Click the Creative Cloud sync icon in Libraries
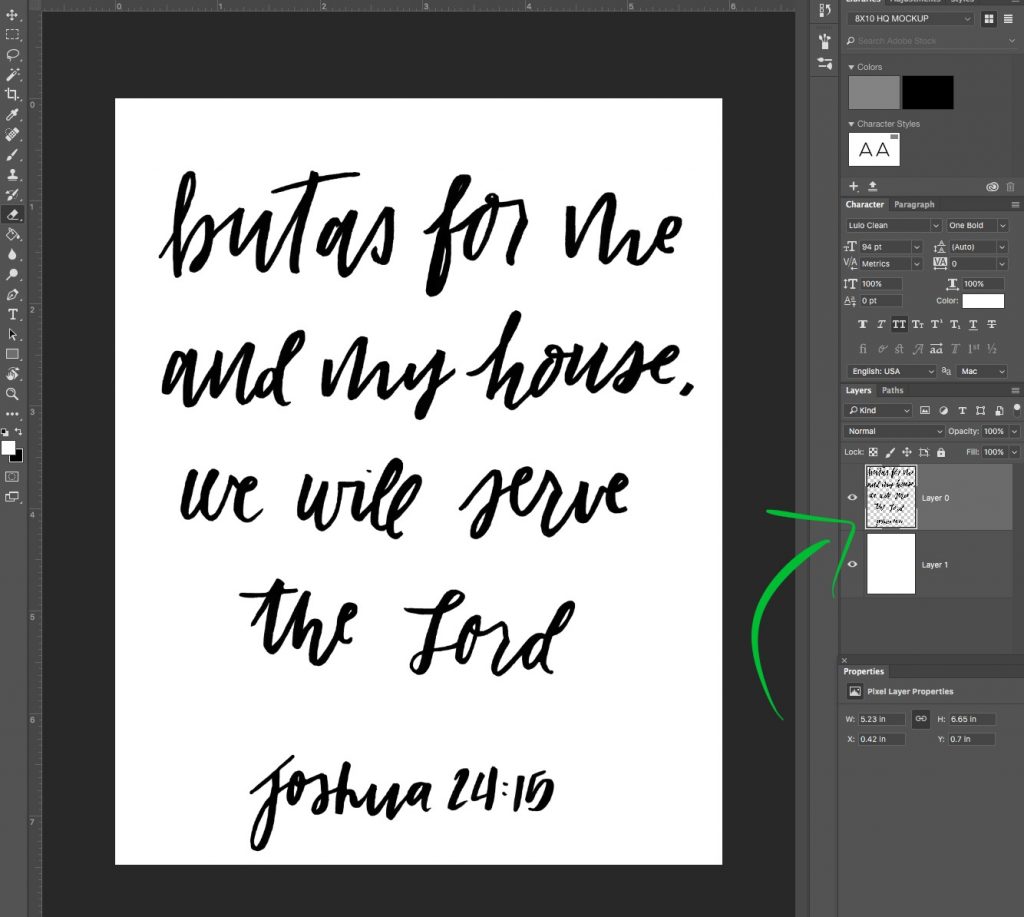1024x917 pixels. [x=991, y=186]
